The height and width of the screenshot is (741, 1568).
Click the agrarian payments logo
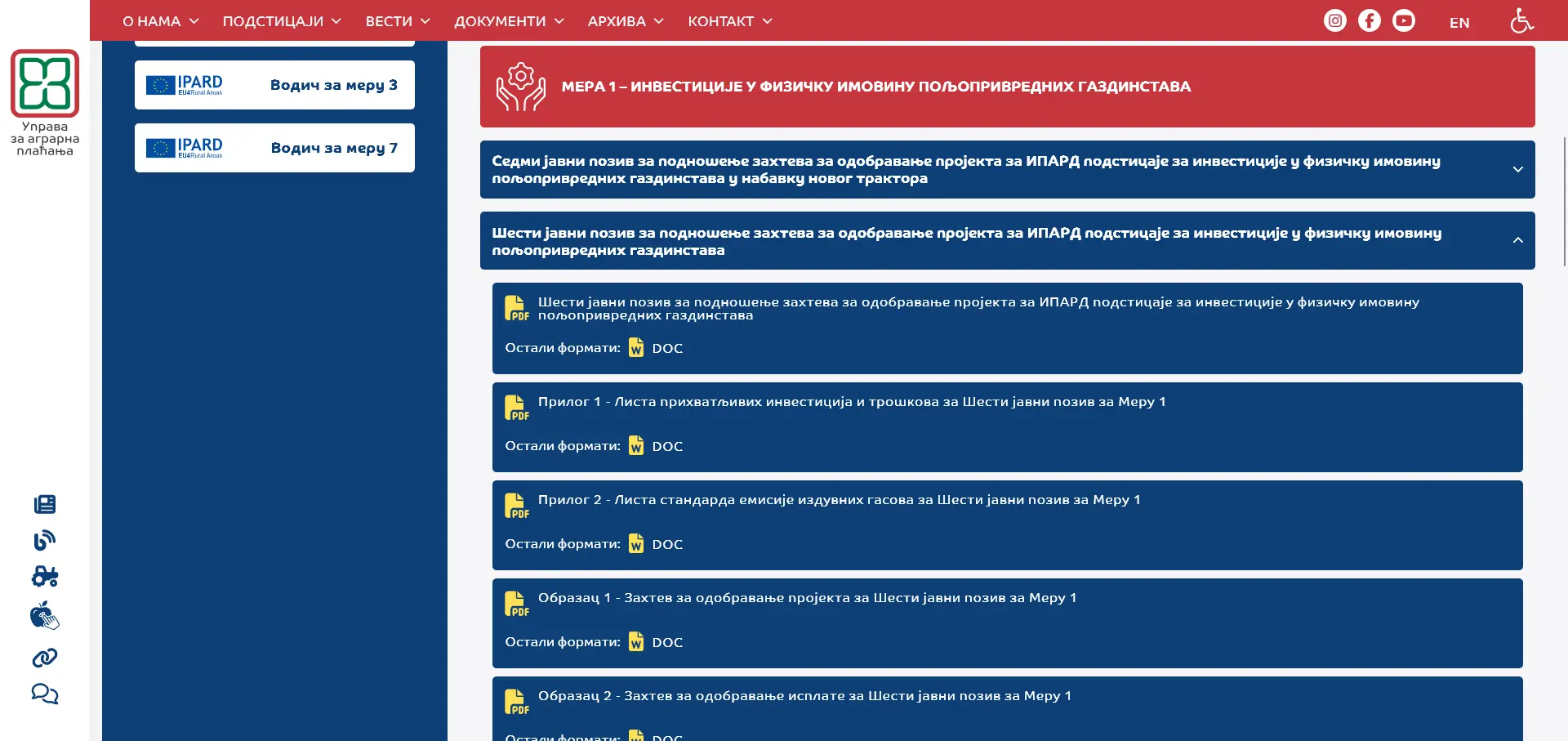[x=45, y=84]
